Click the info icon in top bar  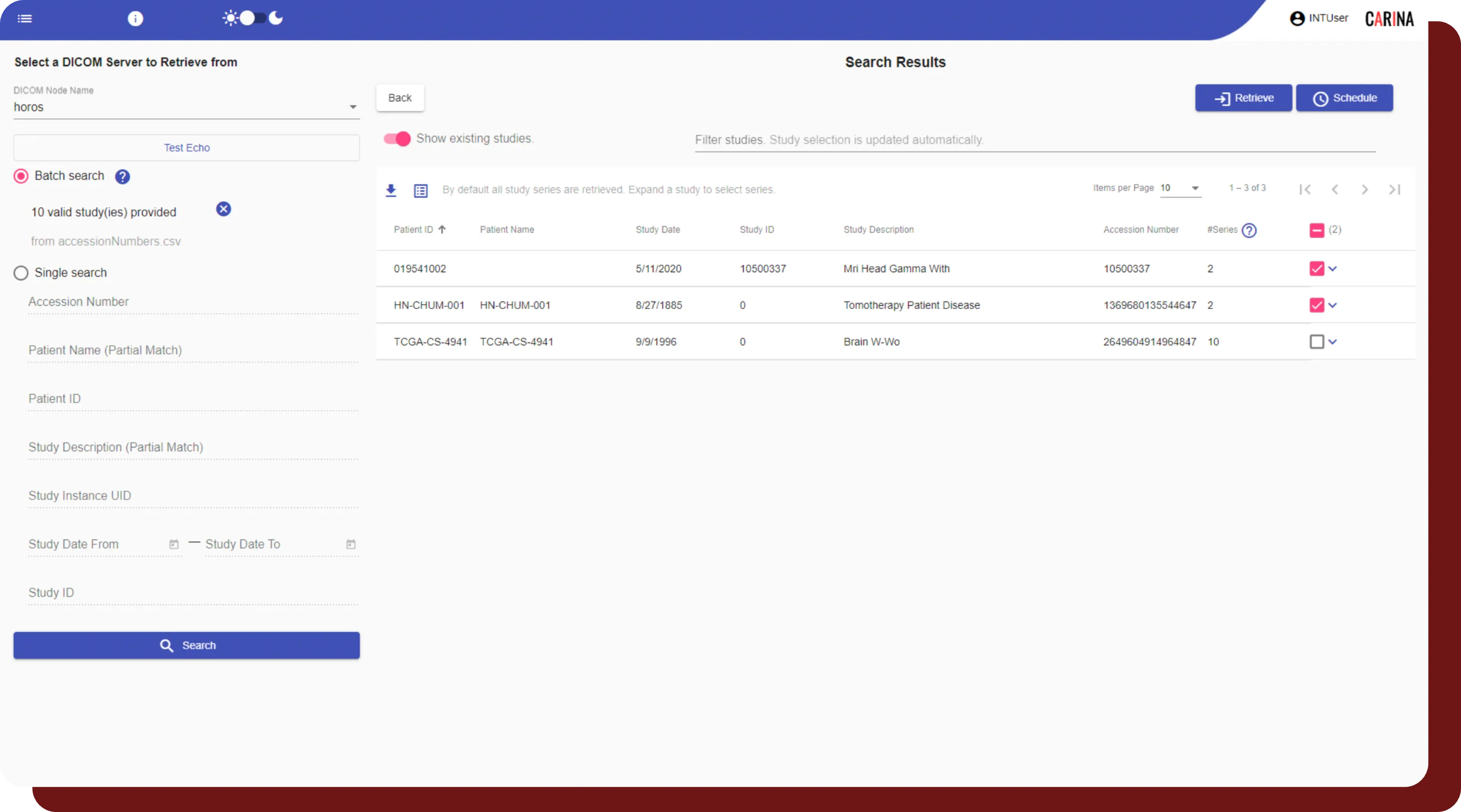[x=136, y=18]
